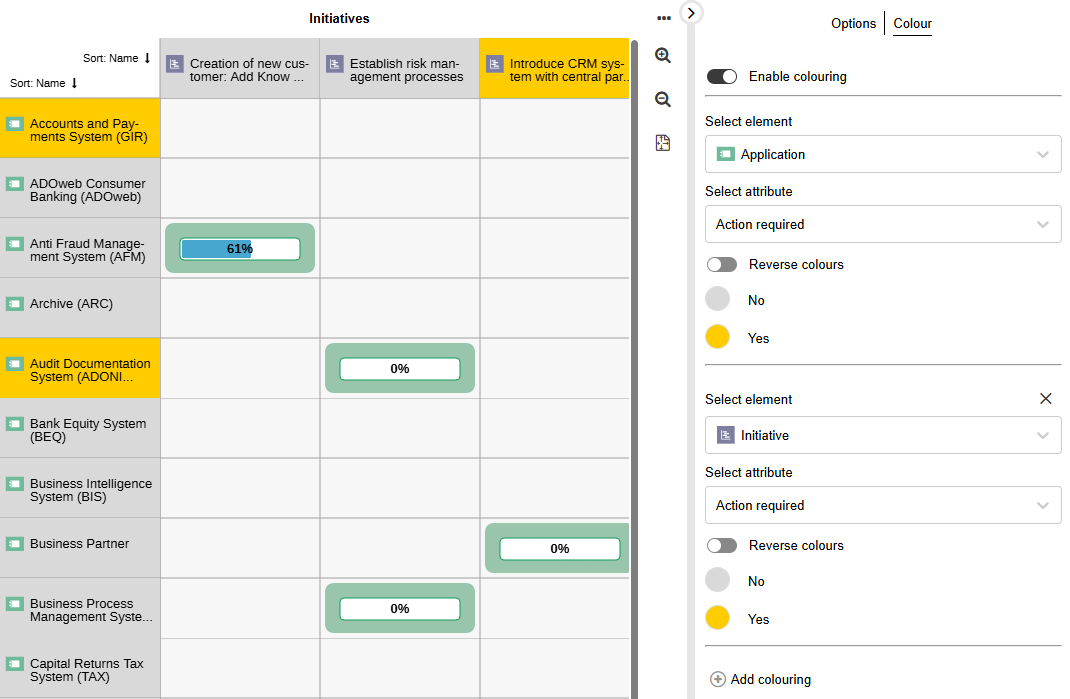Click the export matrix icon below zoom
Image resolution: width=1070 pixels, height=699 pixels.
[x=662, y=143]
